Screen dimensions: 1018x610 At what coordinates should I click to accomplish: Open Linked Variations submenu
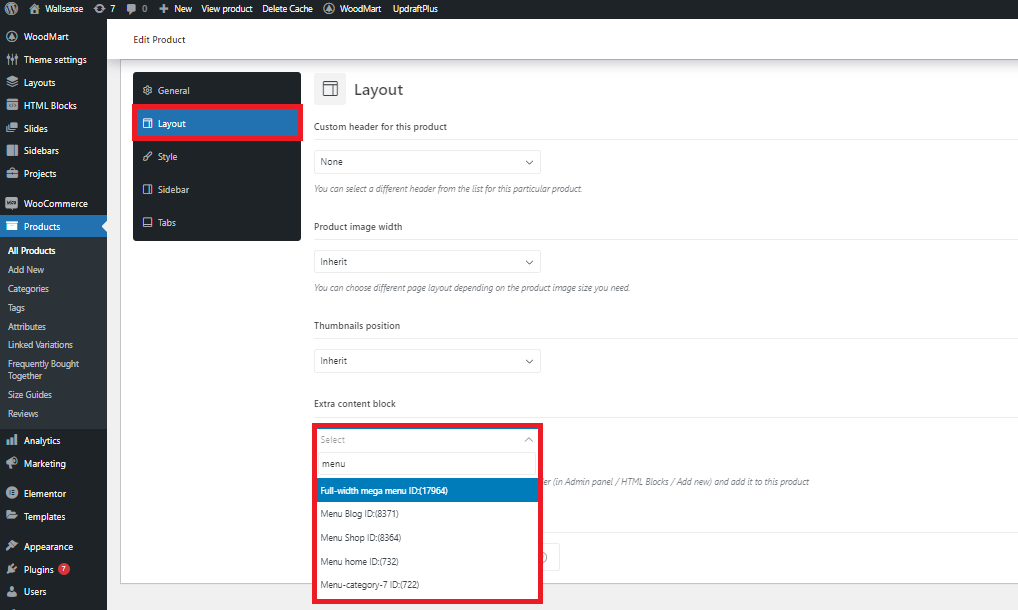pyautogui.click(x=40, y=345)
